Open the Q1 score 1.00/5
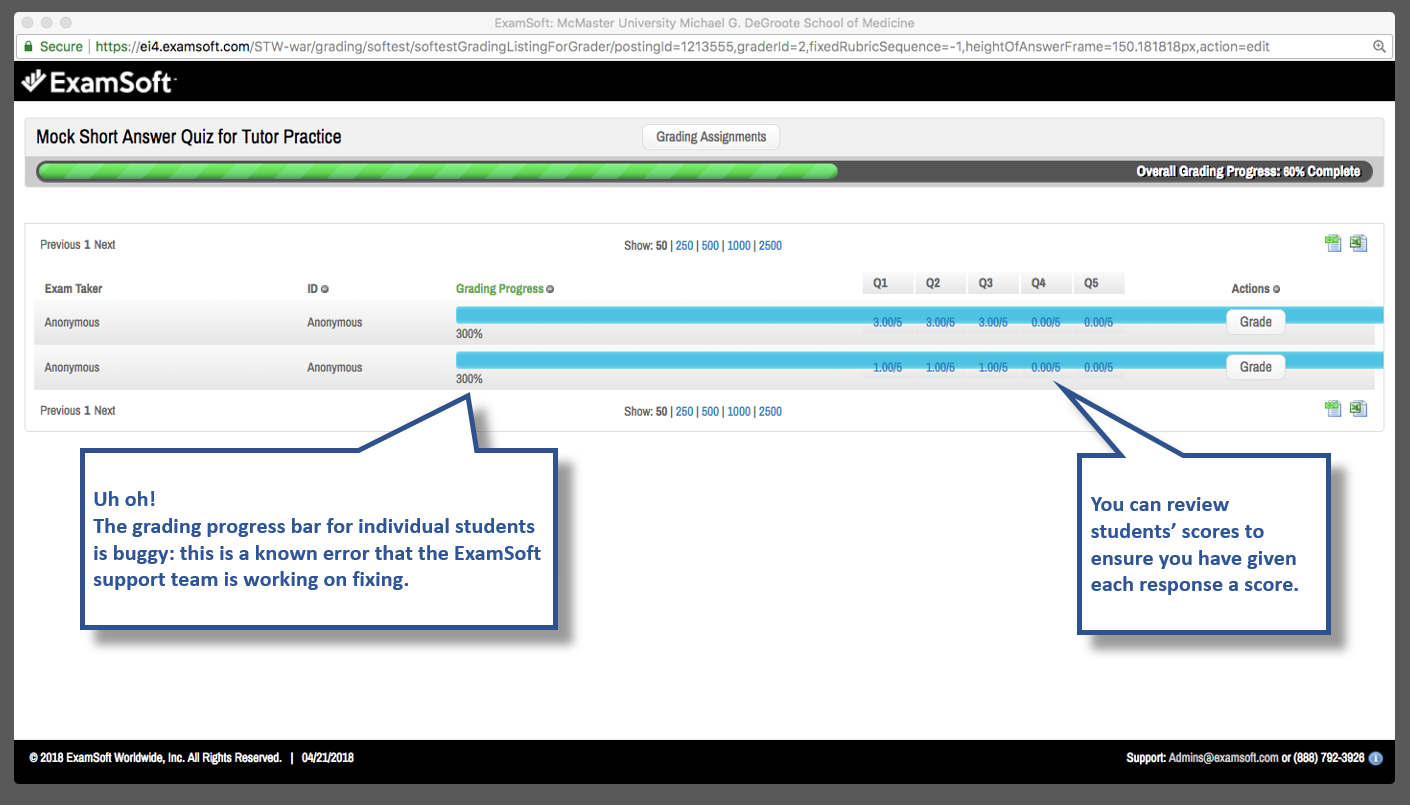This screenshot has height=805, width=1410. [x=887, y=368]
